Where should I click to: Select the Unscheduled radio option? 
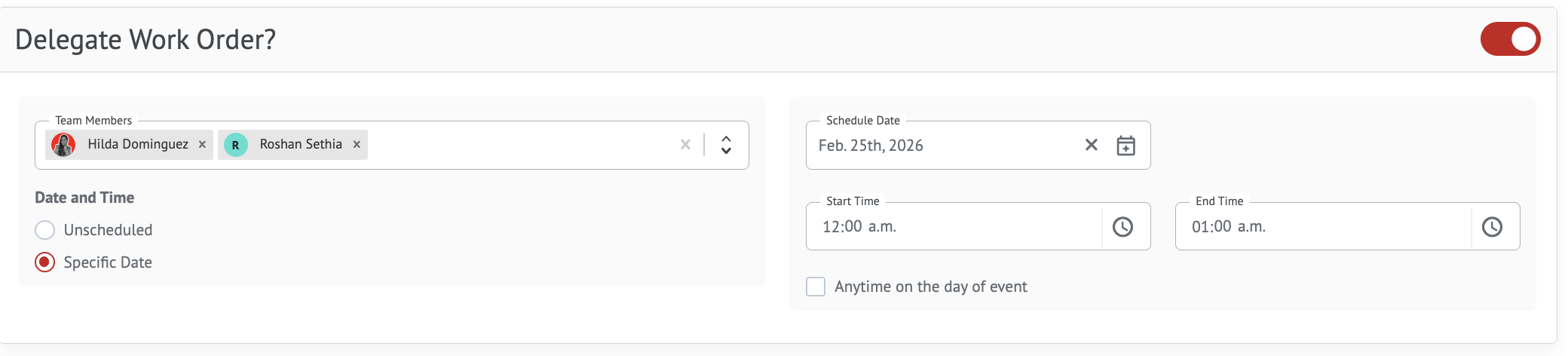click(x=45, y=230)
